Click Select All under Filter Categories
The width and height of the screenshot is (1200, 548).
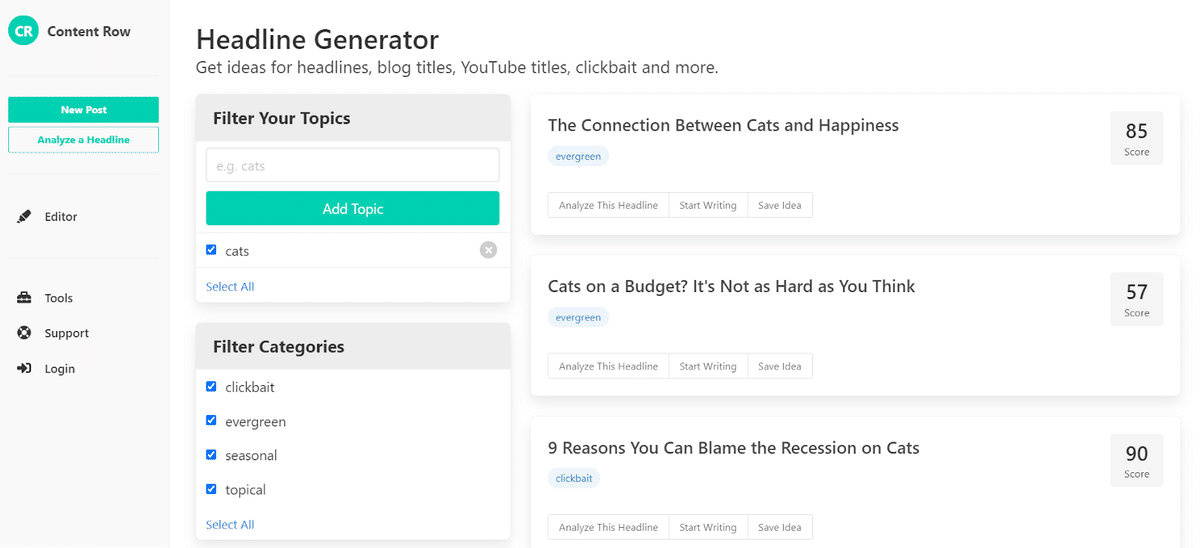[230, 525]
